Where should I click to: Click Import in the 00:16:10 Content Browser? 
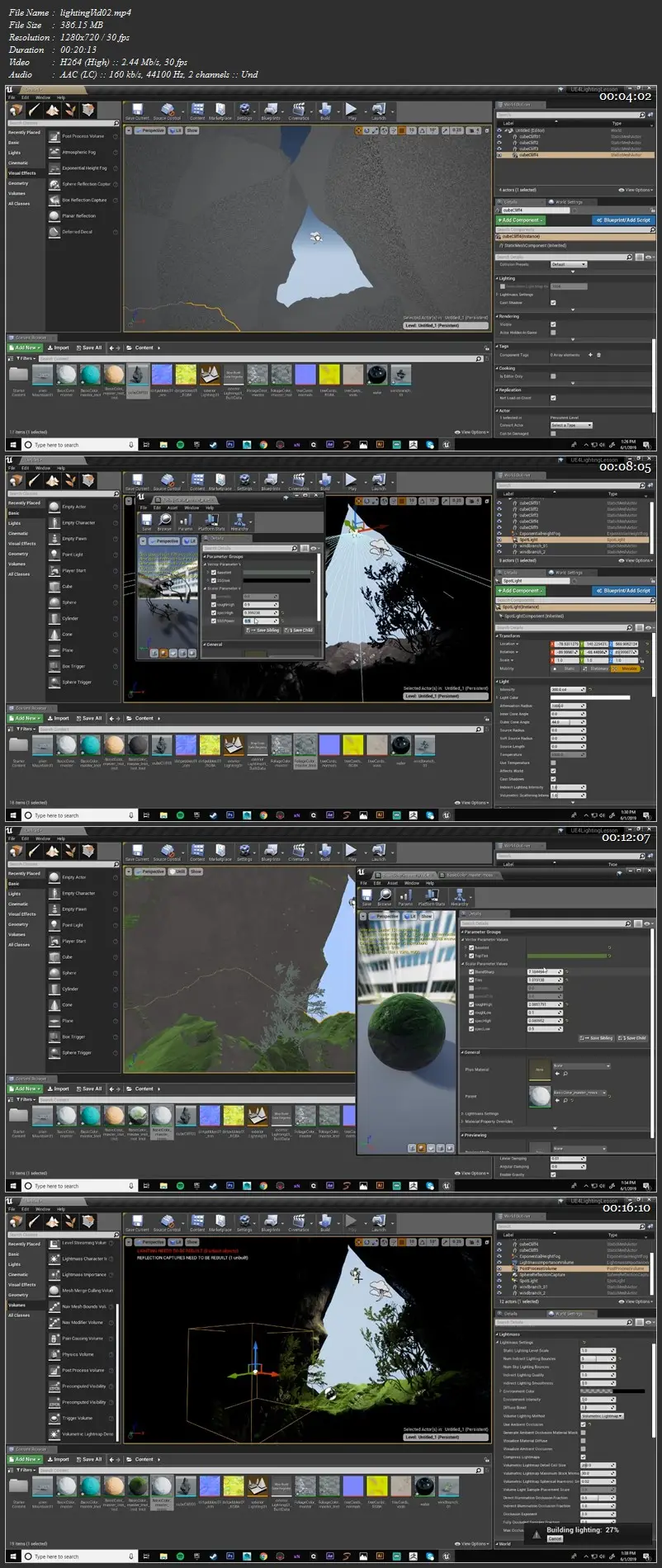tap(59, 1459)
